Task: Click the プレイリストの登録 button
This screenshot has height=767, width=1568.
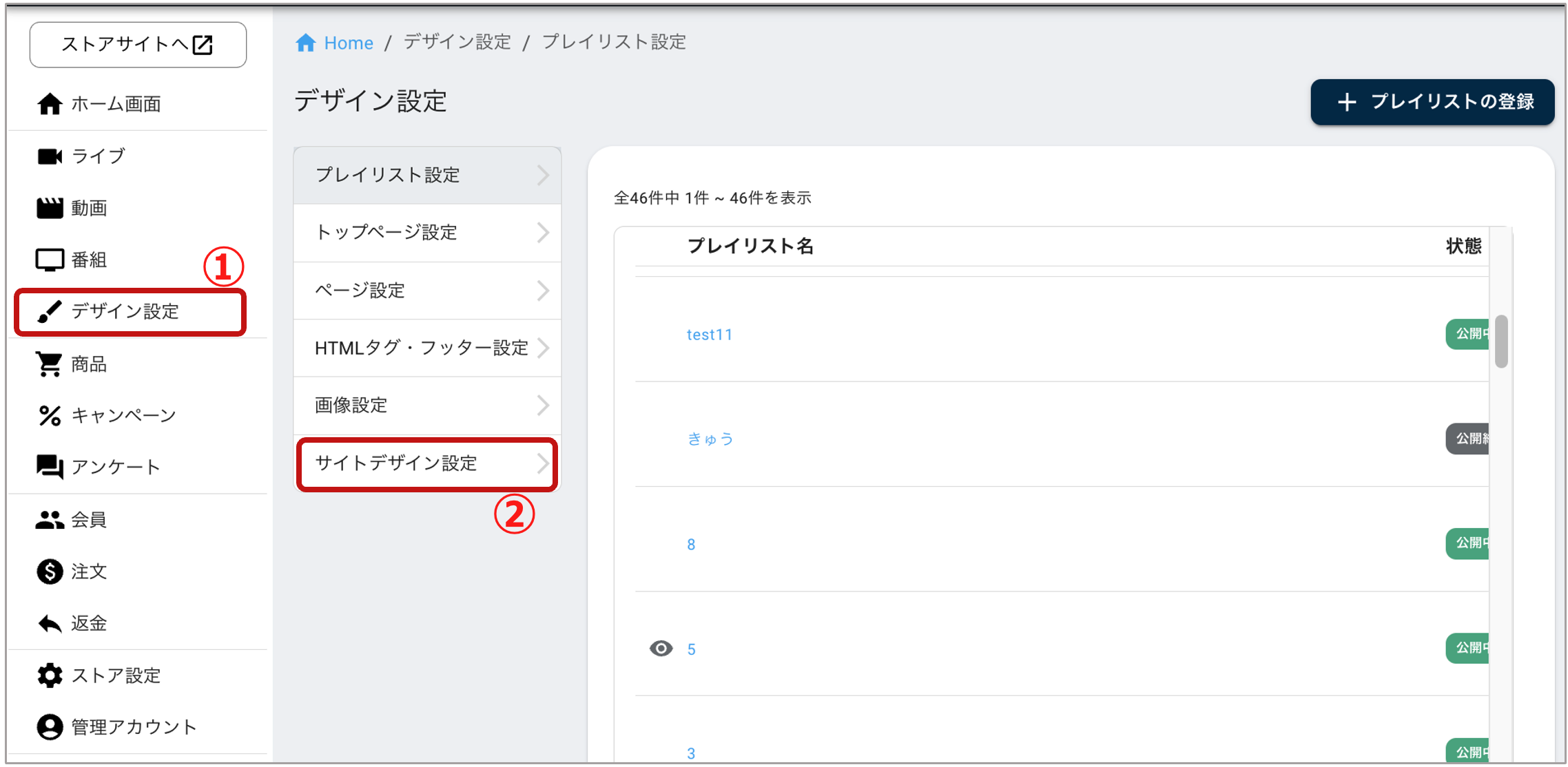Action: tap(1431, 101)
